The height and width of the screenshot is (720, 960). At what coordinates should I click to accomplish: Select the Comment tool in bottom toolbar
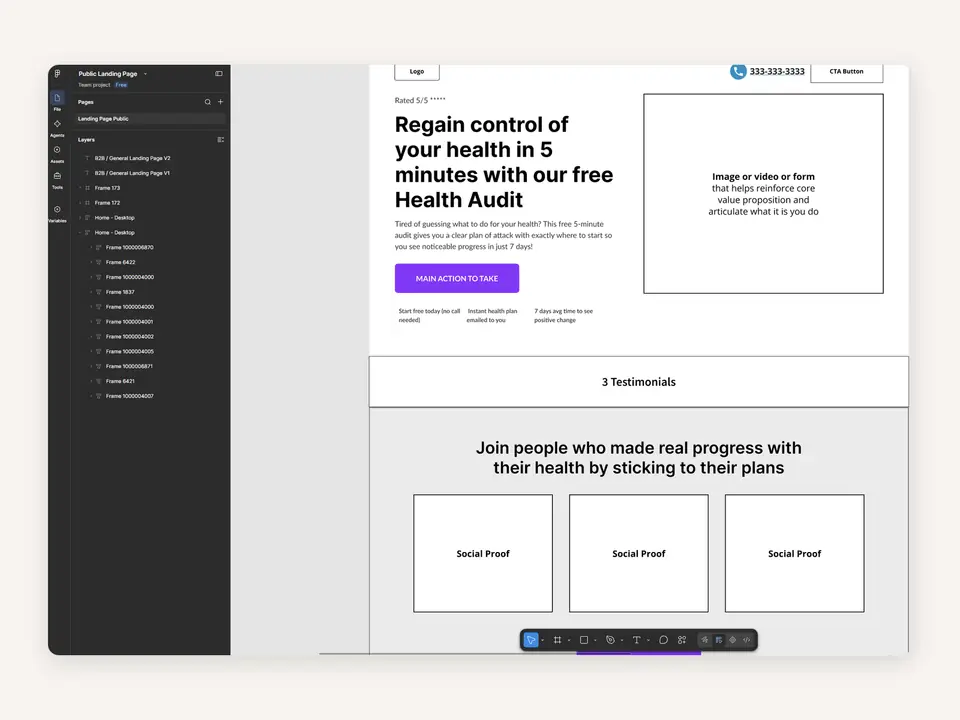point(663,640)
